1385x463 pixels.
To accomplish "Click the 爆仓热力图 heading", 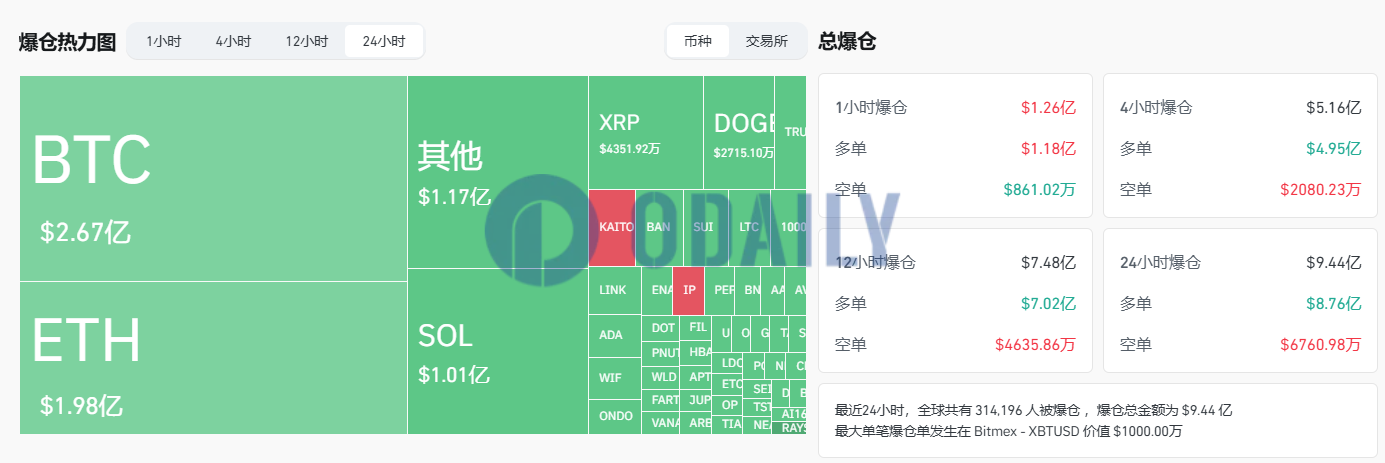I will tap(67, 42).
